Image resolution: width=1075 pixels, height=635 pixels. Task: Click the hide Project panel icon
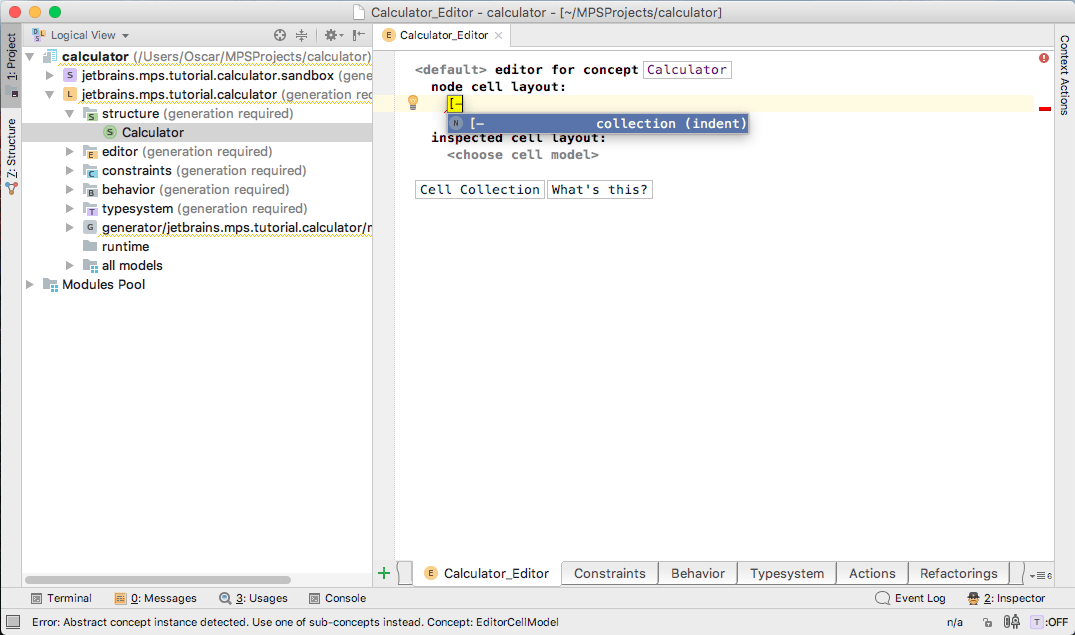[x=357, y=35]
